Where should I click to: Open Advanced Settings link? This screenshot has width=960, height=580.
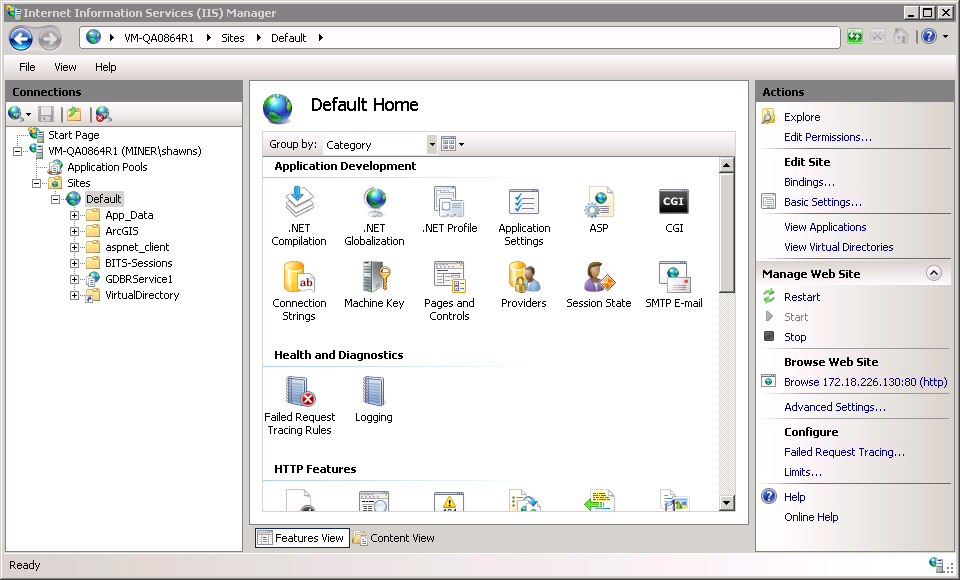click(835, 407)
